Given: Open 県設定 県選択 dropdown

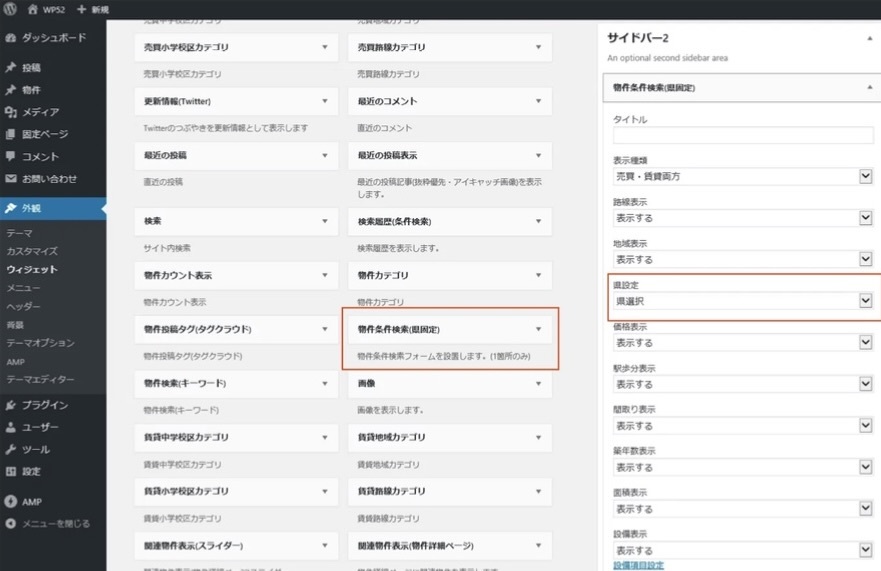Looking at the screenshot, I should click(743, 301).
